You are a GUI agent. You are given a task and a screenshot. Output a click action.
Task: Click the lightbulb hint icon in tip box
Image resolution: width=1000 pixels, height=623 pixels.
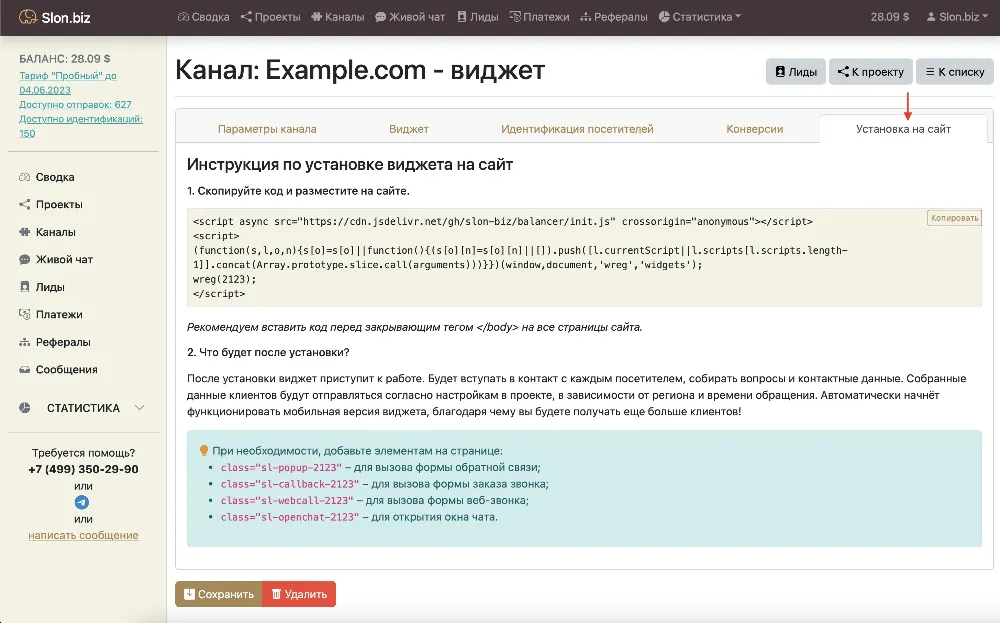(x=204, y=451)
